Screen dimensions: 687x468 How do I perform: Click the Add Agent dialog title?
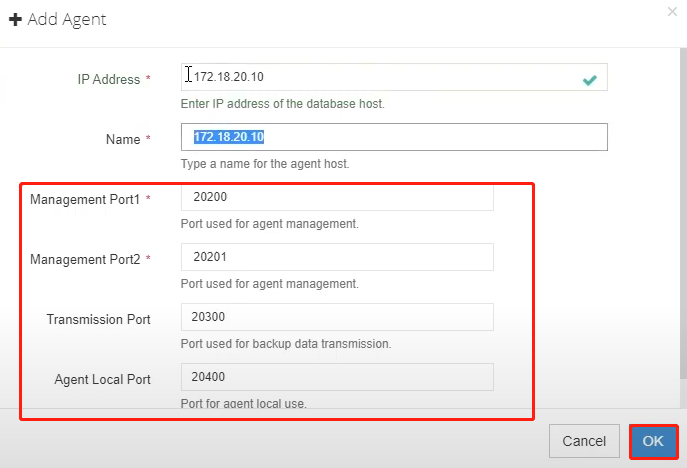tap(67, 20)
